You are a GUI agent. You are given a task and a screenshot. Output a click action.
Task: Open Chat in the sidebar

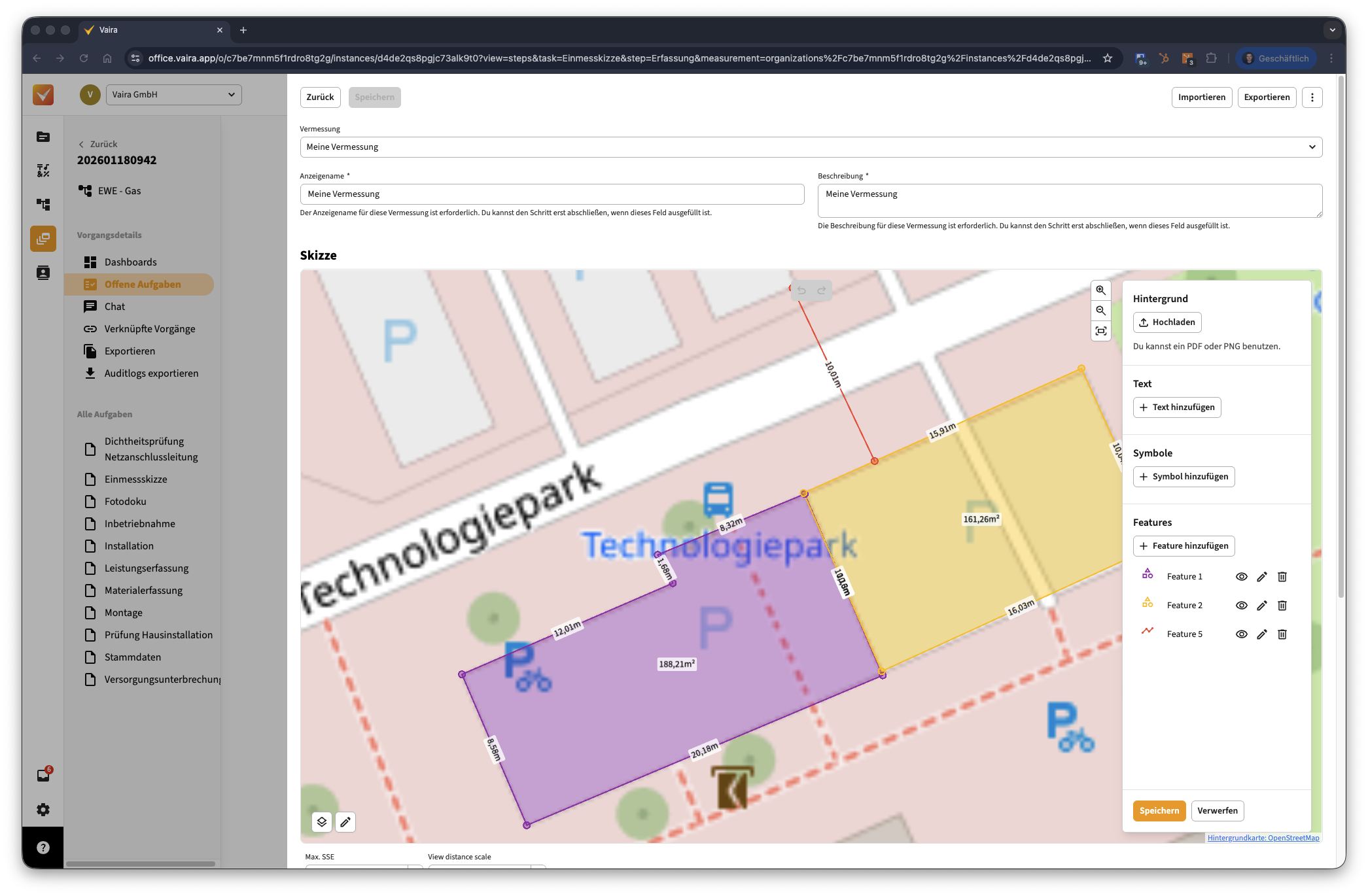pos(114,307)
